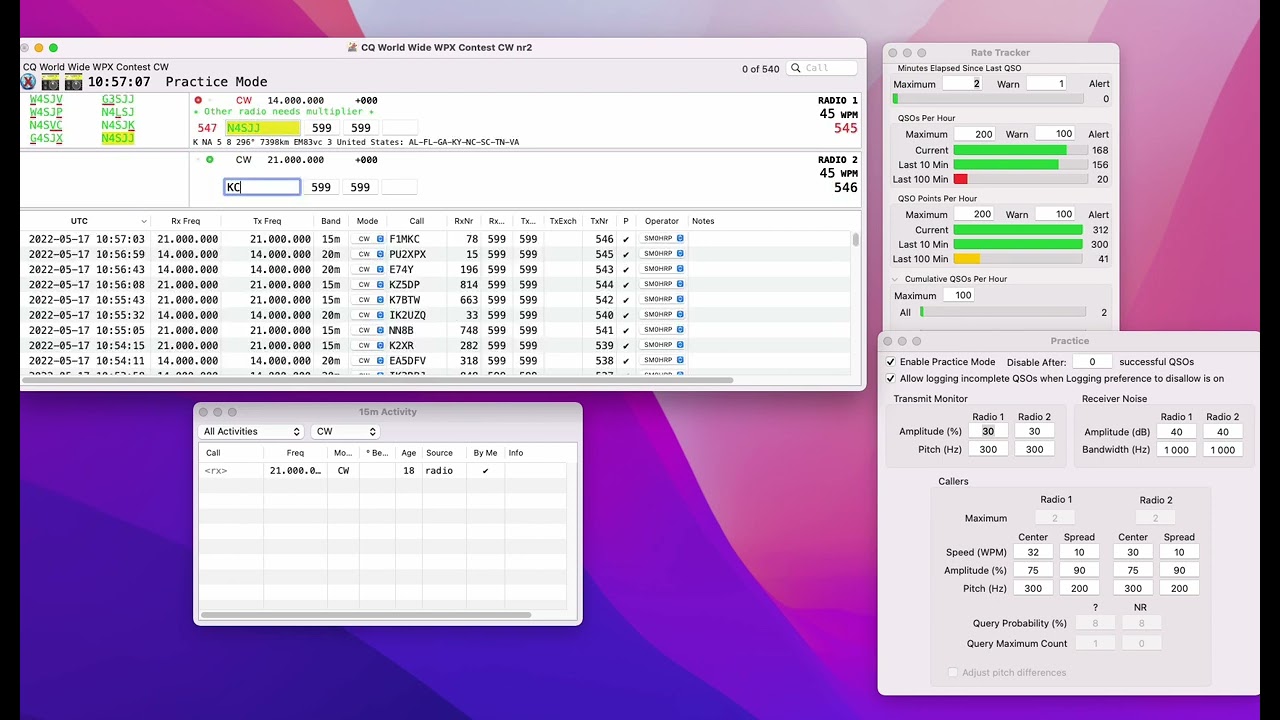Viewport: 1280px width, 720px height.
Task: Open the CW mode filter in 15m Activity
Action: pyautogui.click(x=345, y=432)
